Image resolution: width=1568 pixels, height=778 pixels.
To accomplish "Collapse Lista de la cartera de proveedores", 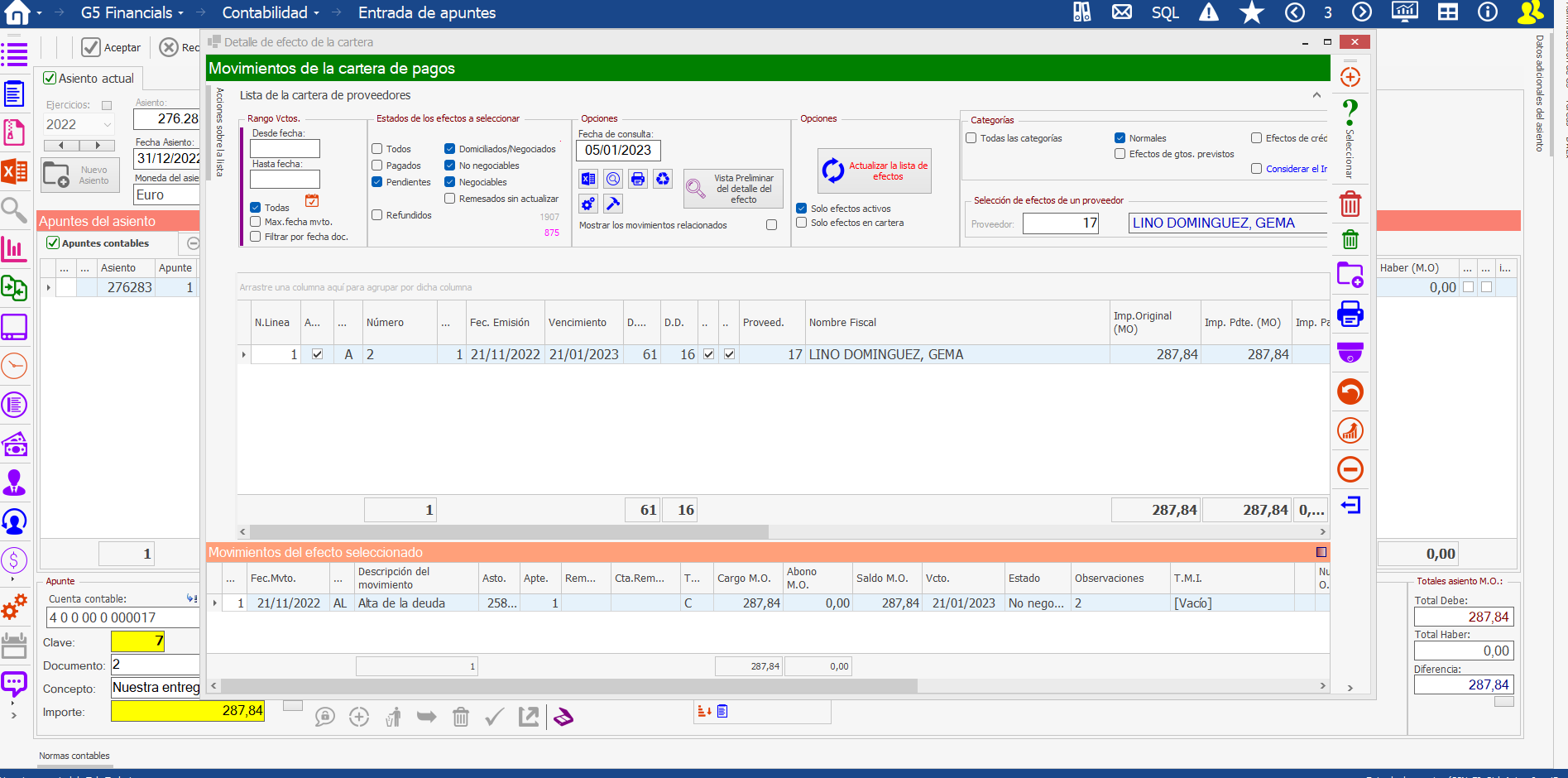I will click(x=1316, y=95).
